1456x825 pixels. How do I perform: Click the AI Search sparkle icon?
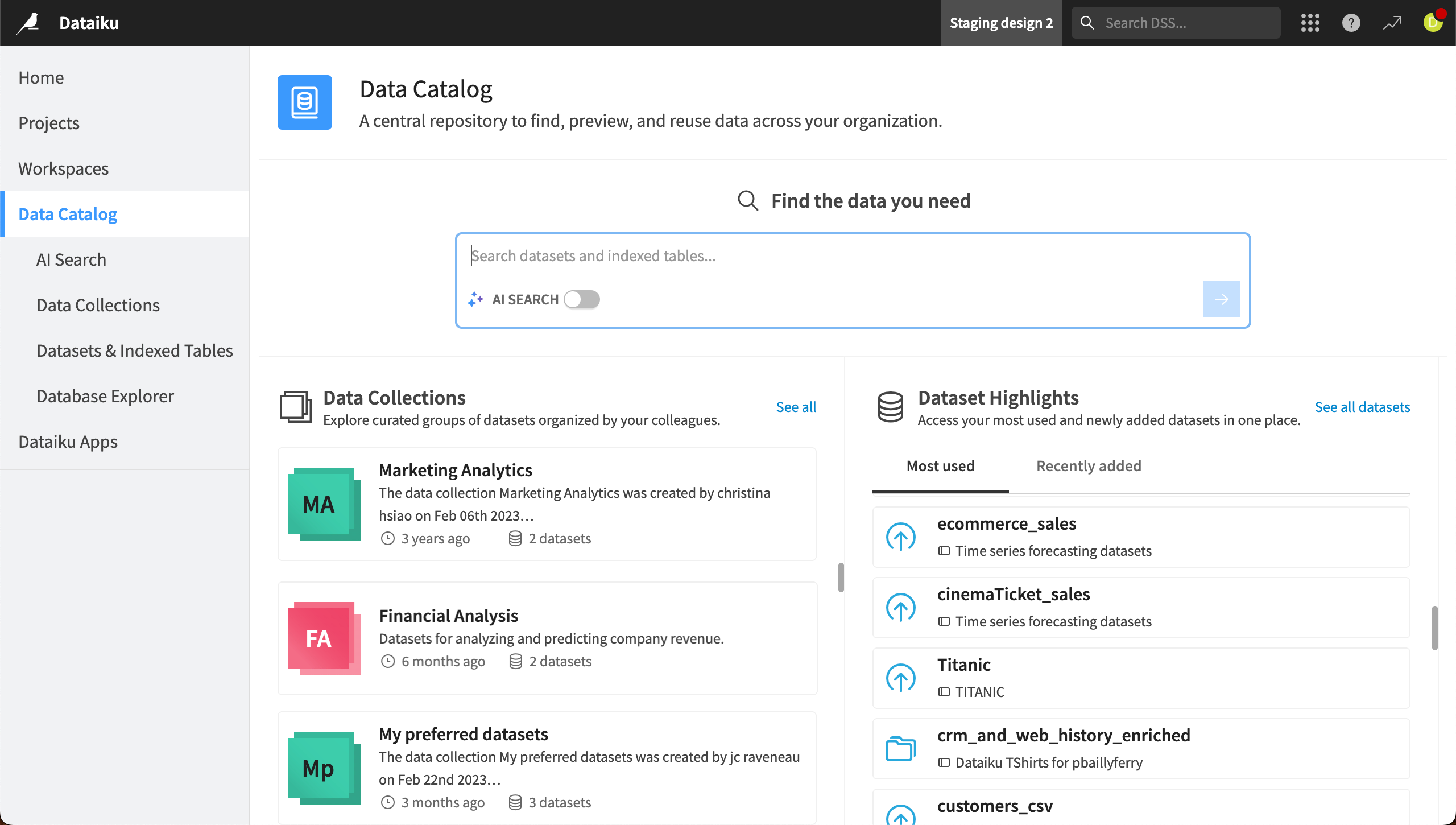coord(476,299)
